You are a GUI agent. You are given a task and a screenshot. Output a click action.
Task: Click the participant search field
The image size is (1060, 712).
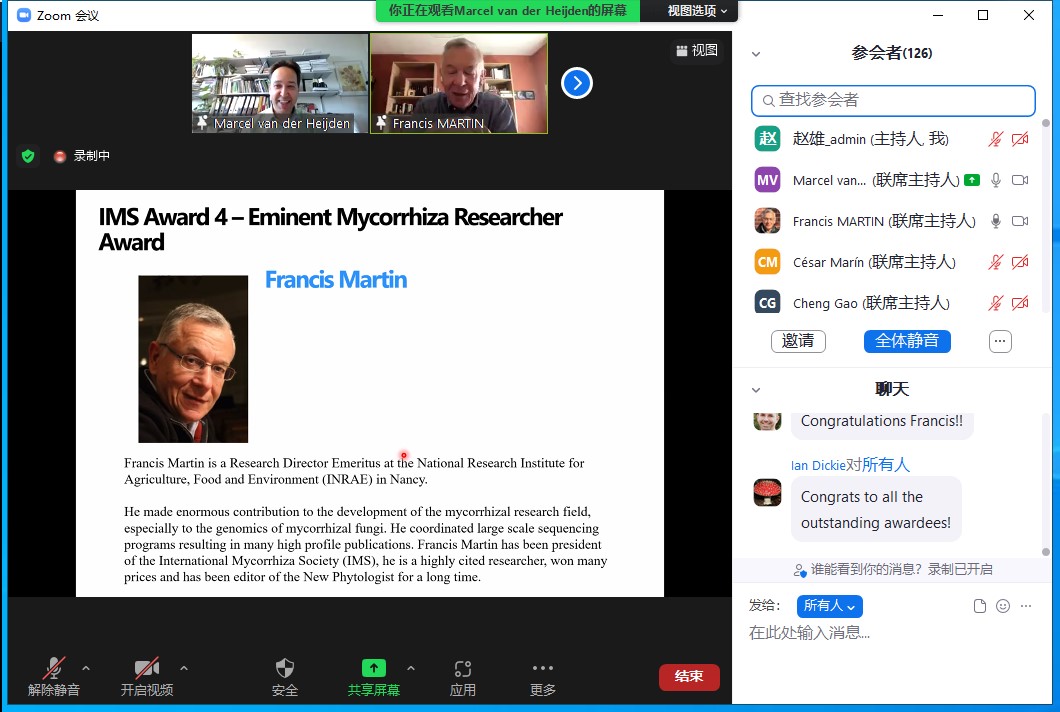[x=893, y=100]
